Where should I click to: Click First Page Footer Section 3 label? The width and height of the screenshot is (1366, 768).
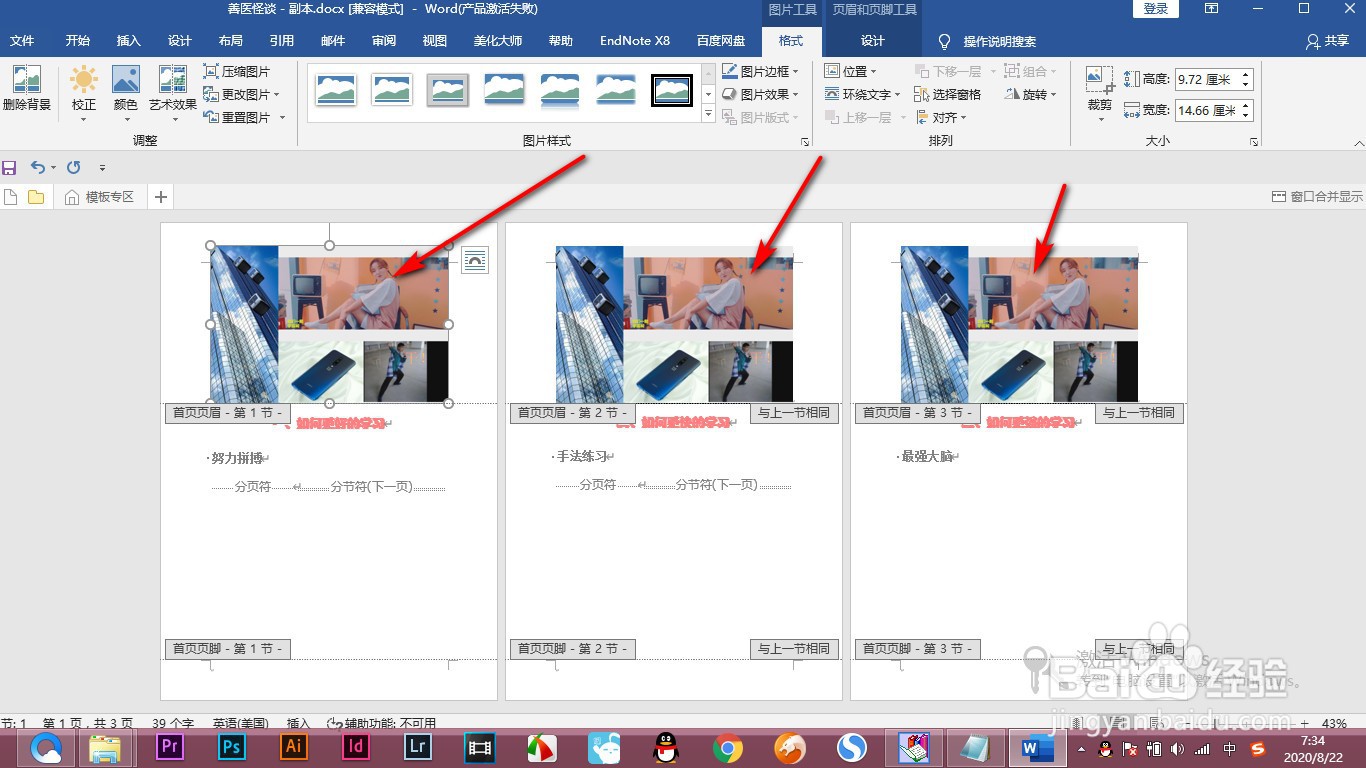(918, 649)
